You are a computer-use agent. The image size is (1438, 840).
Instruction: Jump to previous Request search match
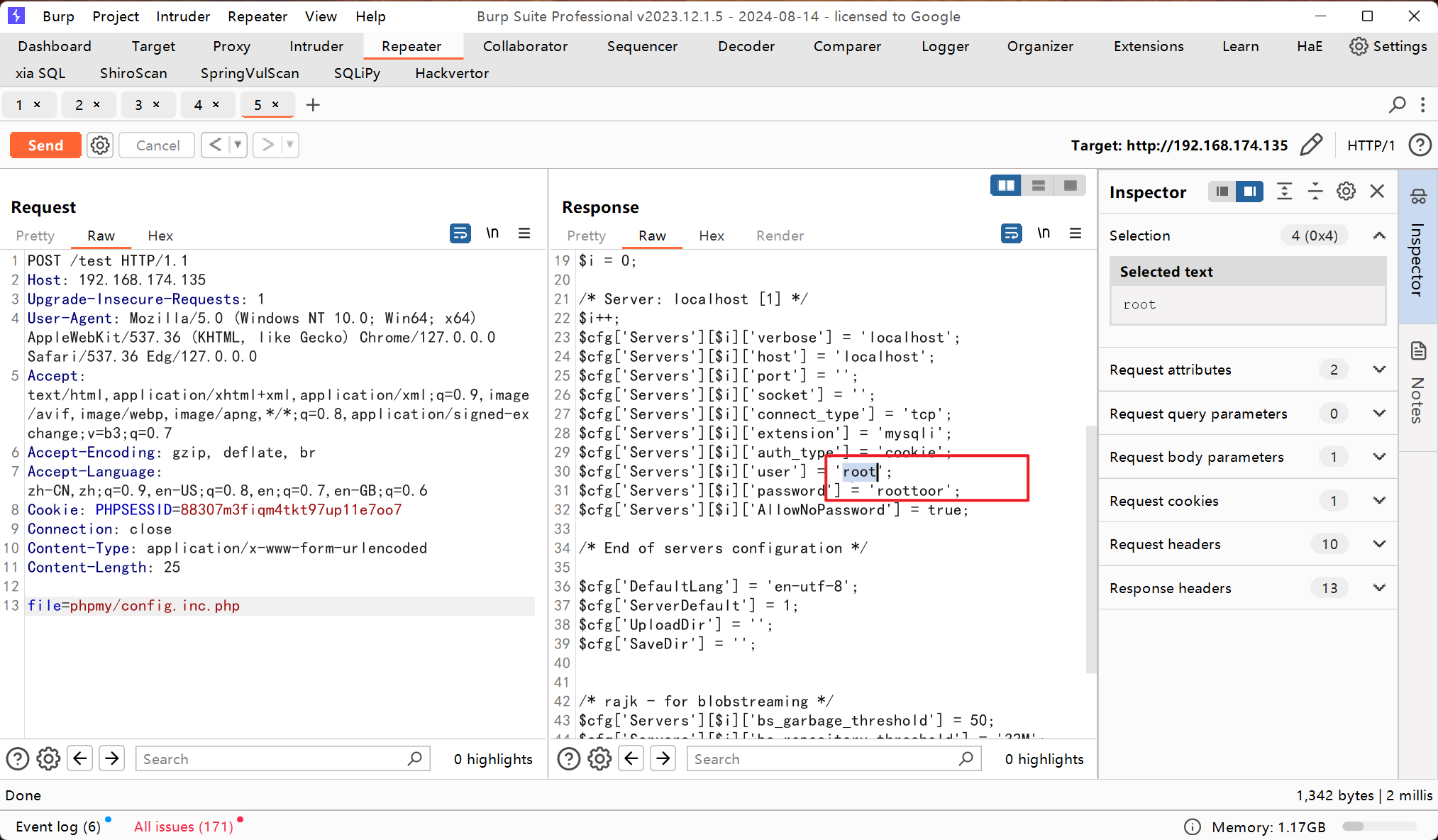[80, 759]
